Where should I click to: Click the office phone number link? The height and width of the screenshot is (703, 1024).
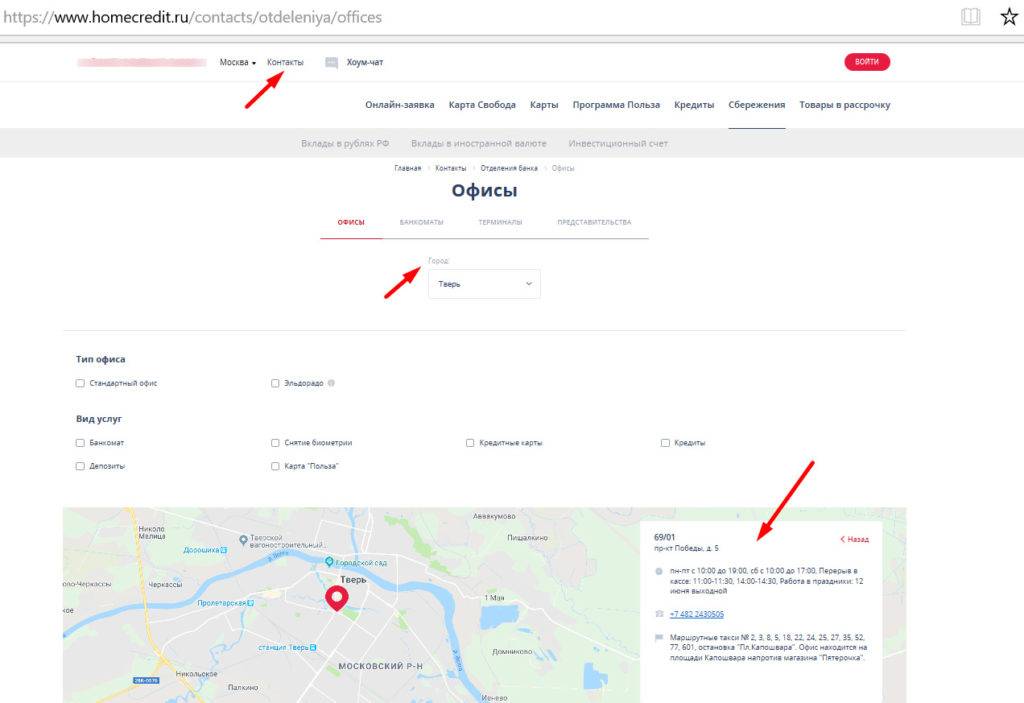[698, 614]
